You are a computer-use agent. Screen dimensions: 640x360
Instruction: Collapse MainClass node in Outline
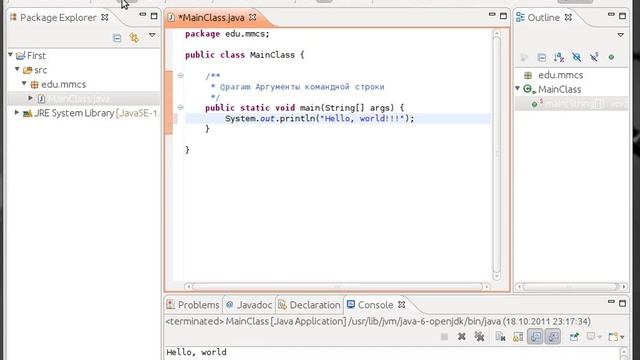click(x=518, y=88)
